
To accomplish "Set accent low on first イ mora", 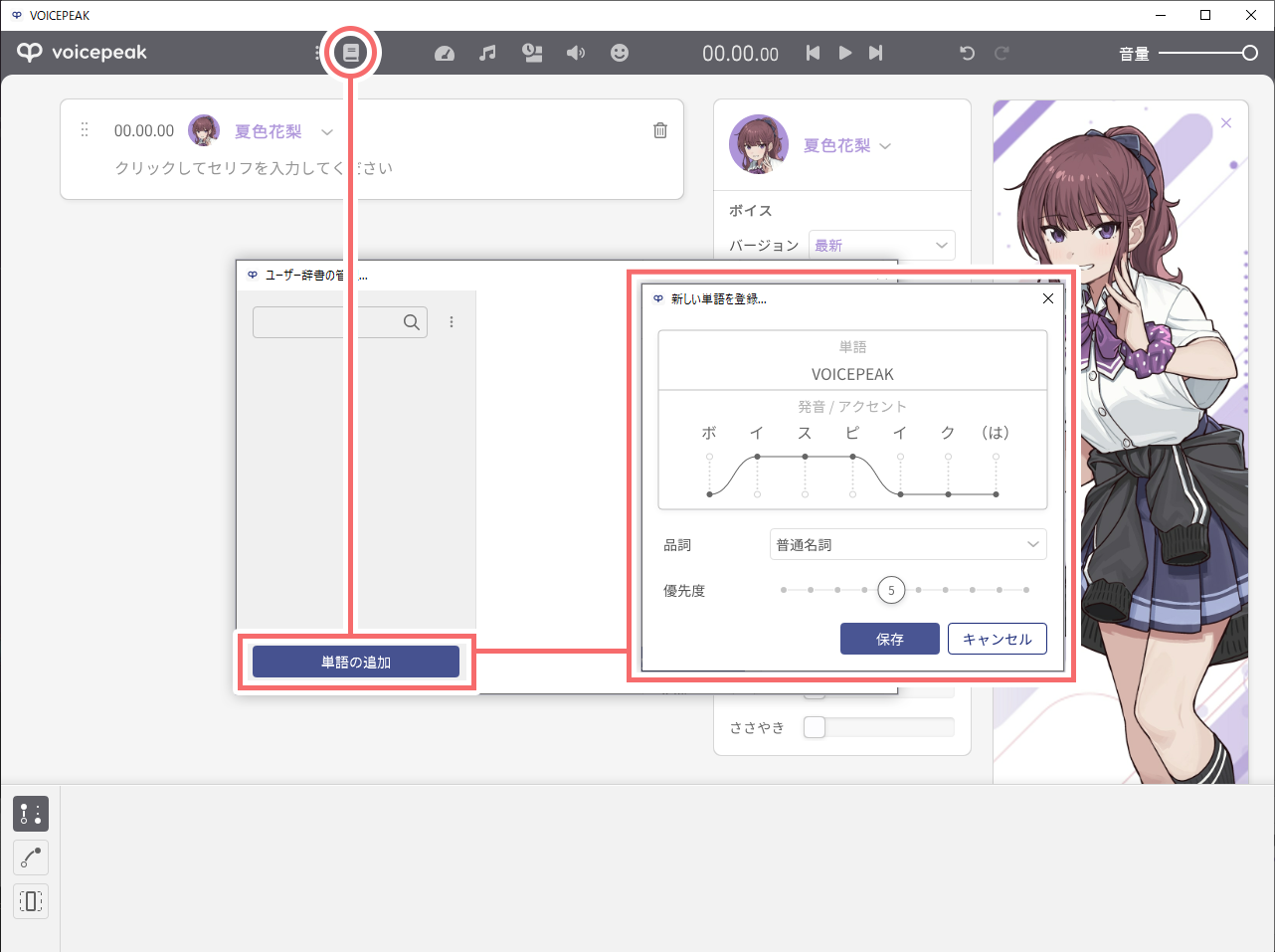I will click(x=757, y=494).
